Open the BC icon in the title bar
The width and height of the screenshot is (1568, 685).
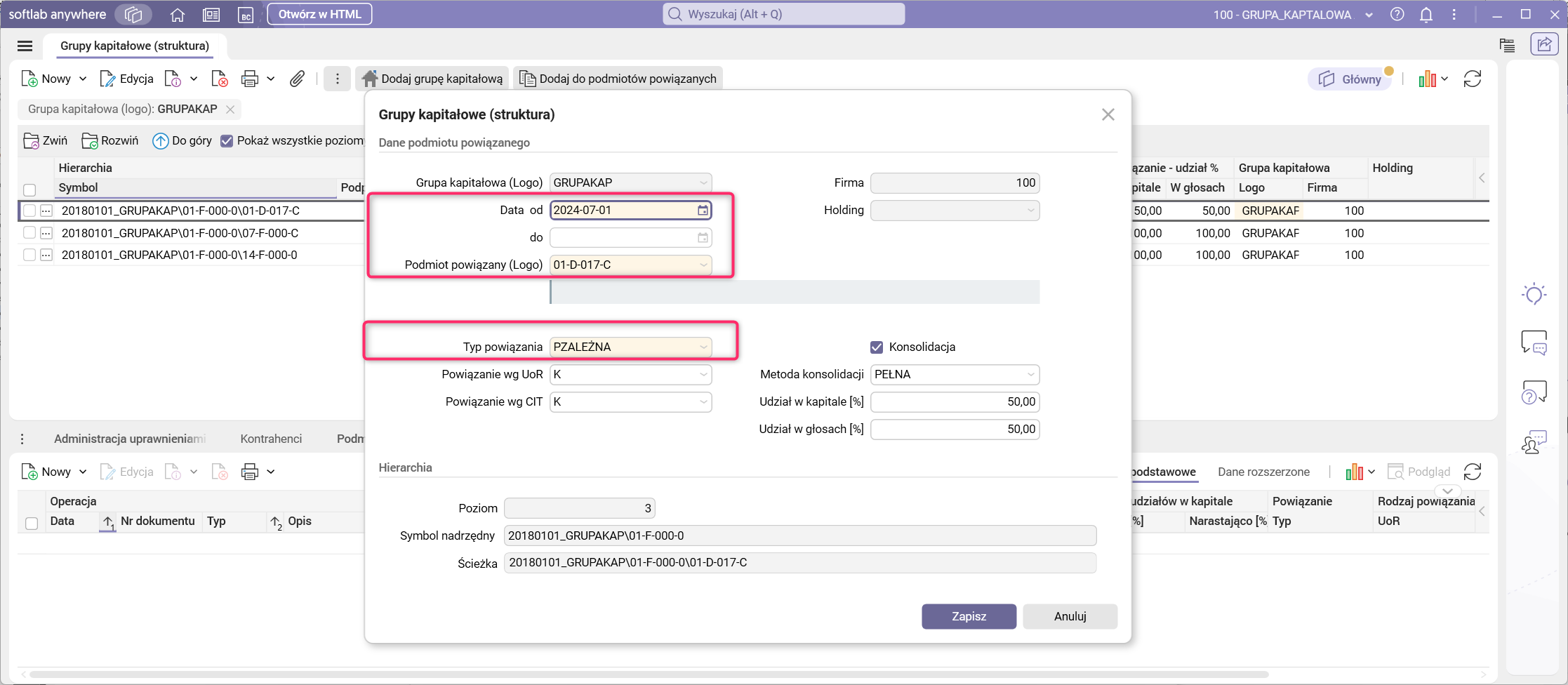tap(246, 15)
